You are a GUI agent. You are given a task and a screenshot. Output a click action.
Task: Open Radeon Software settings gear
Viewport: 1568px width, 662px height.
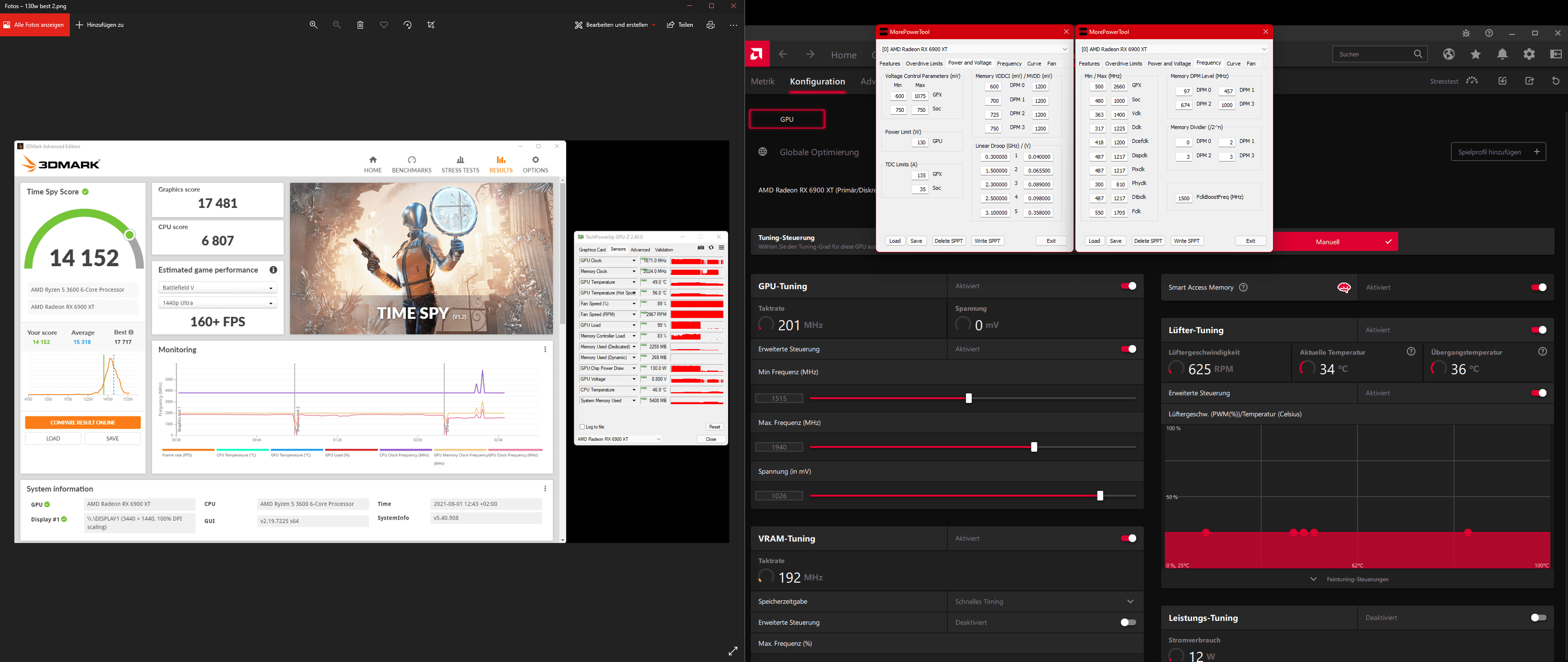click(1529, 54)
